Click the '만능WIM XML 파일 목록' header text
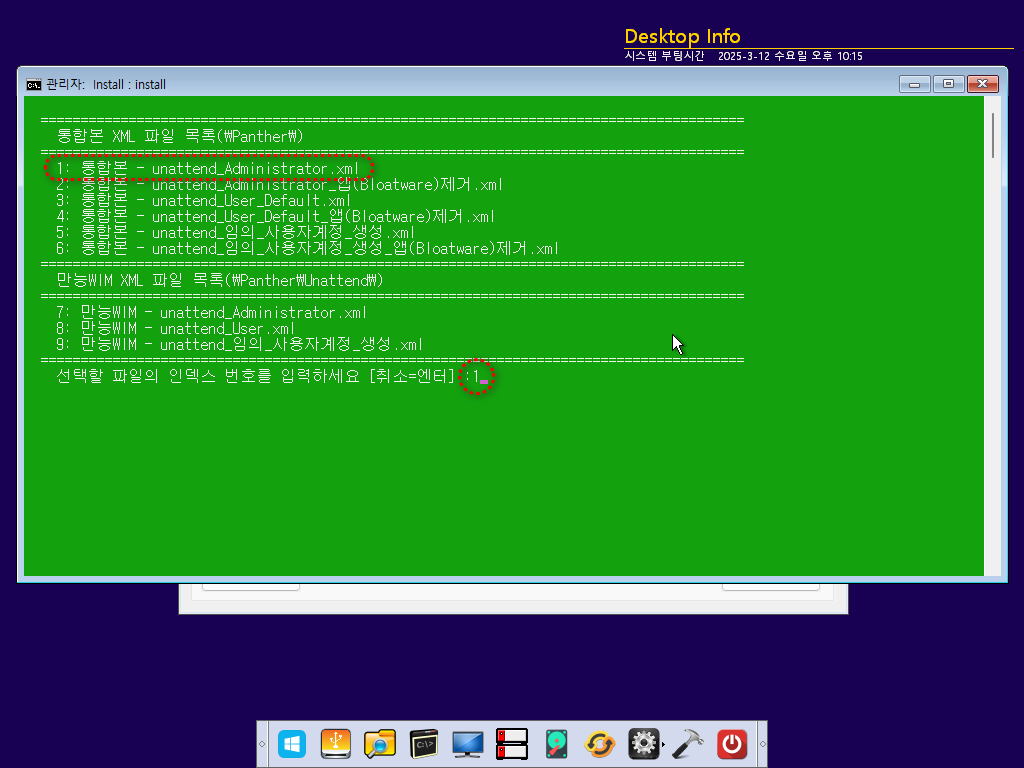1024x768 pixels. point(219,281)
